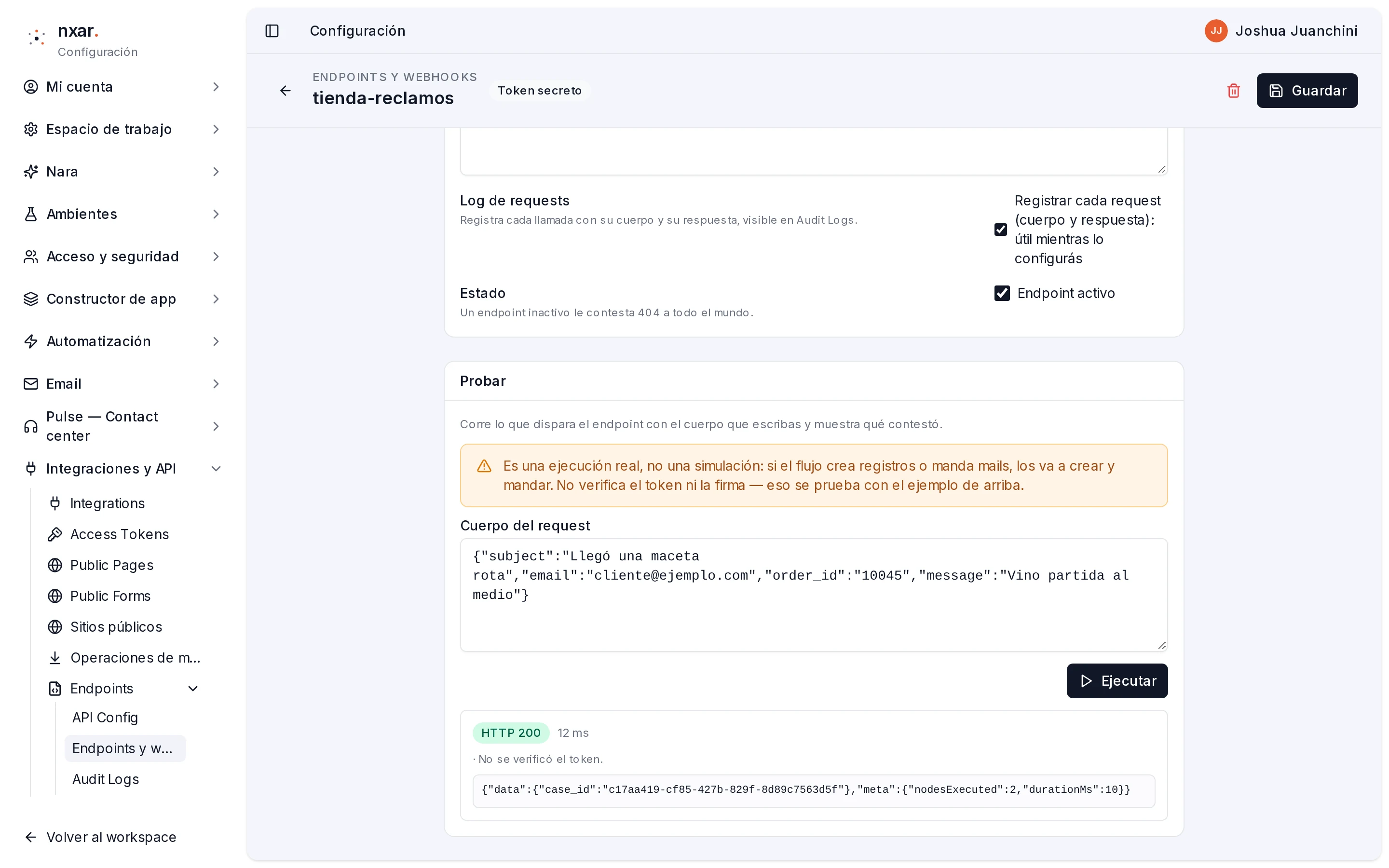Click the Pulse headset icon
Viewport: 1389px width, 868px height.
click(x=31, y=427)
